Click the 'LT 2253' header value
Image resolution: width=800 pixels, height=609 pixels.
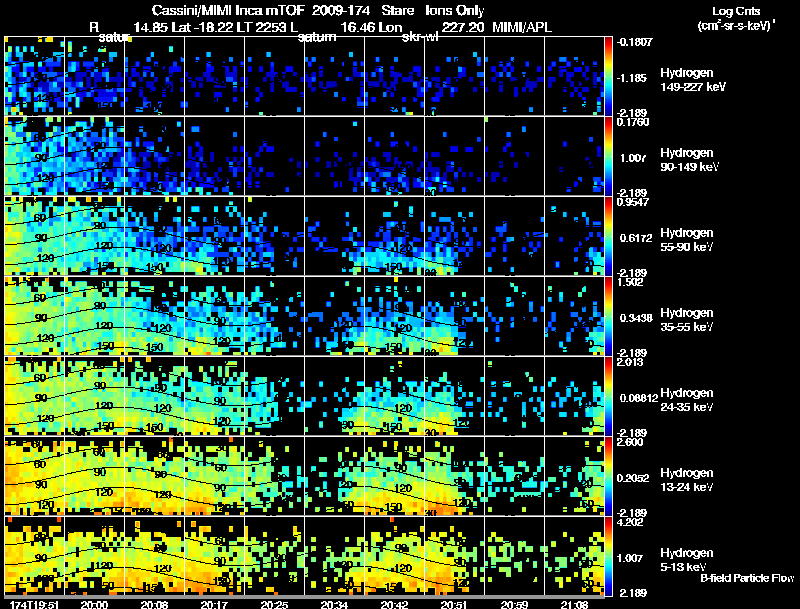pos(265,28)
